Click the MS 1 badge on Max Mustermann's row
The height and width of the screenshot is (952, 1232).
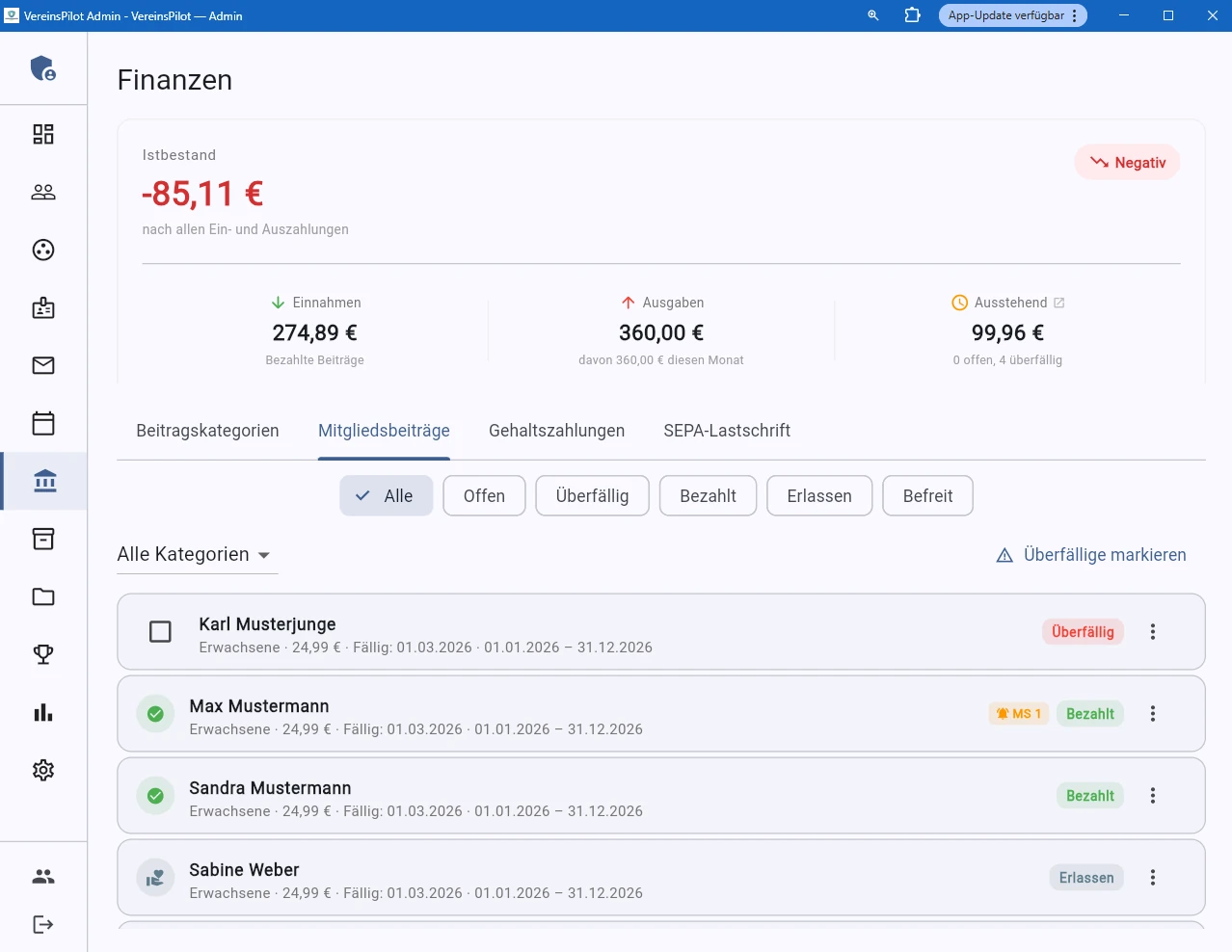tap(1018, 713)
